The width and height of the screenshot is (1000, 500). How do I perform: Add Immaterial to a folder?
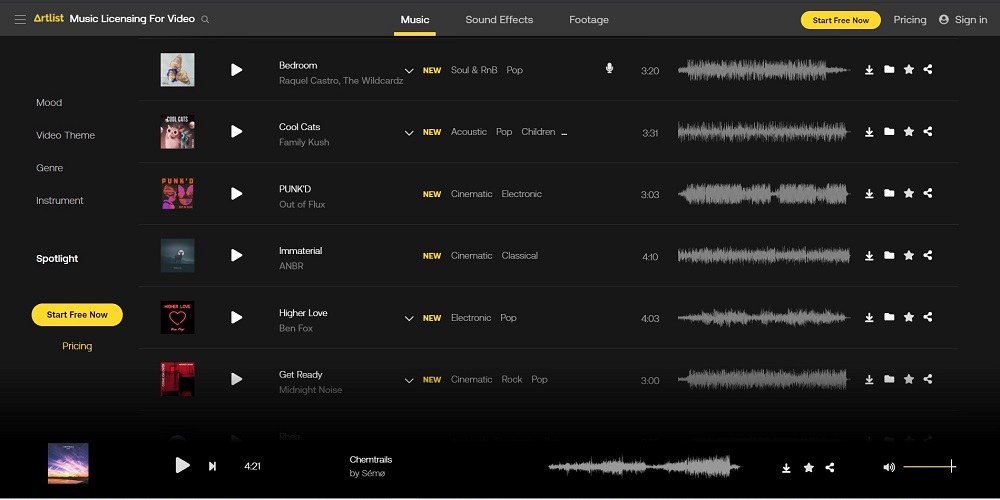point(889,255)
